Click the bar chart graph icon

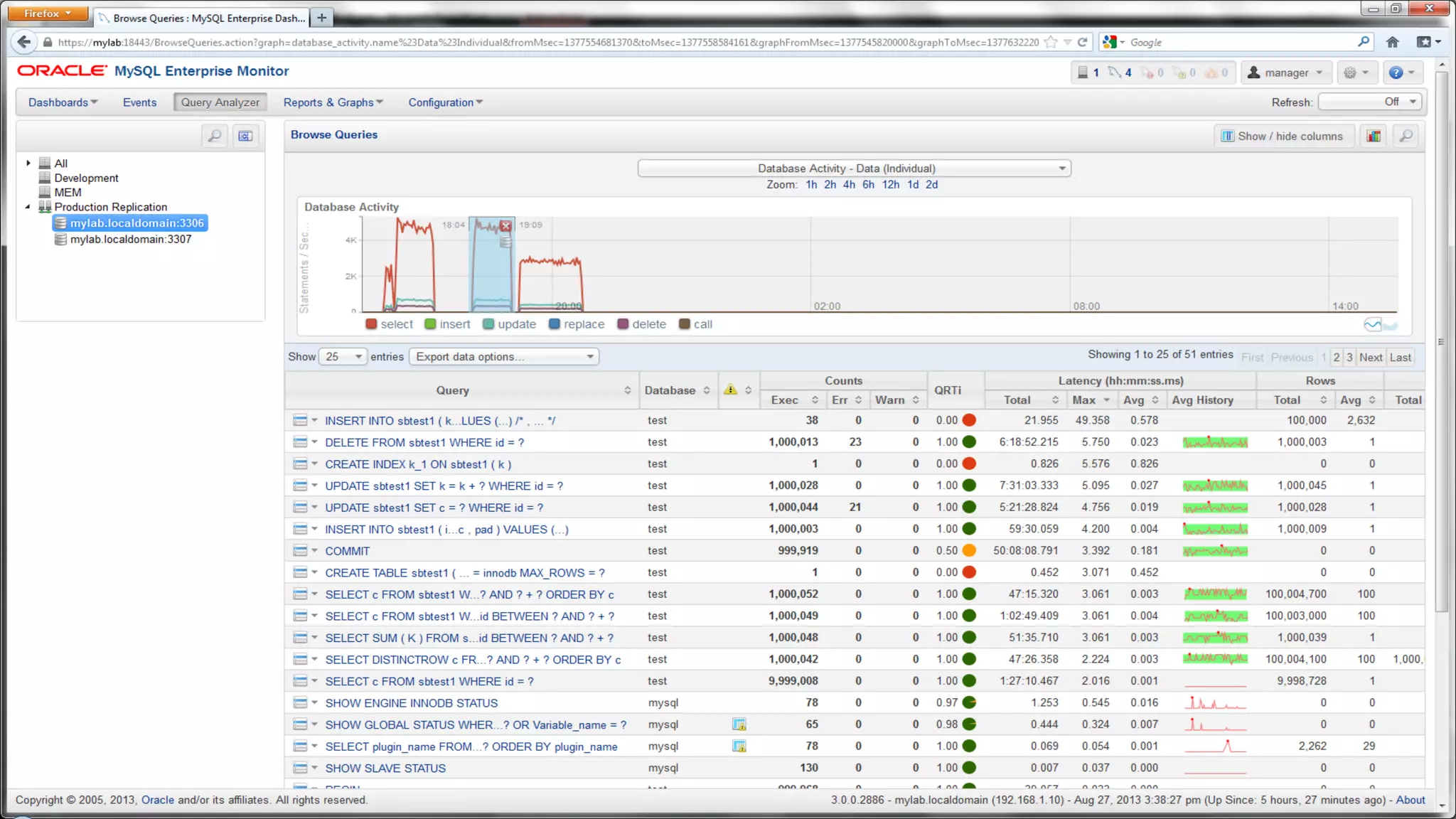click(x=1374, y=136)
